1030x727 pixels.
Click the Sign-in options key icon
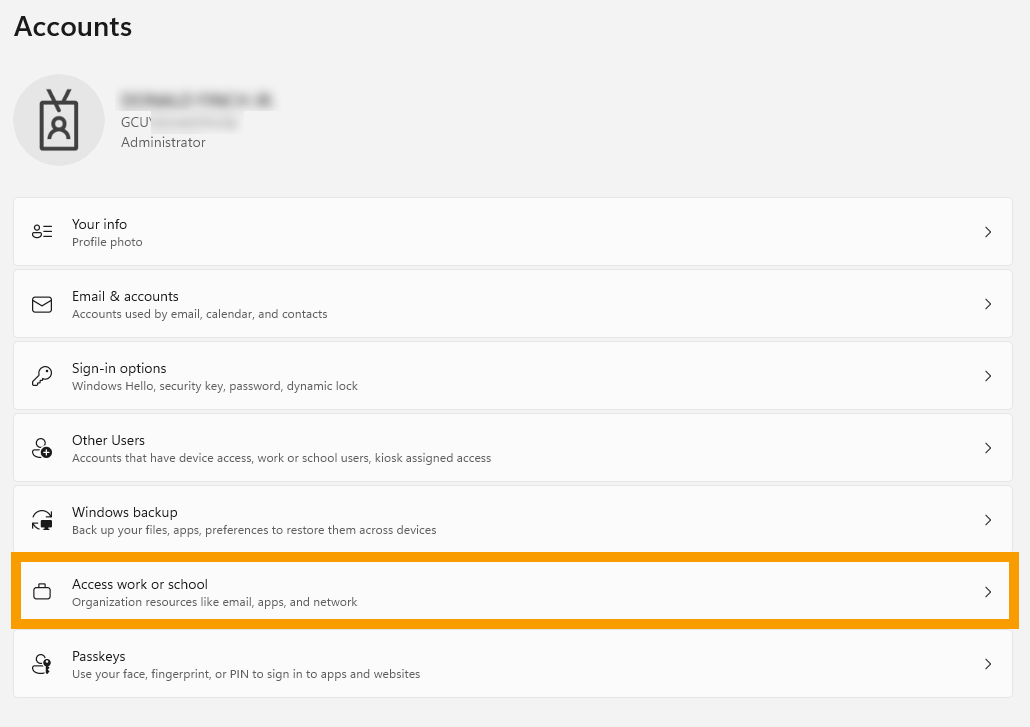click(x=42, y=376)
